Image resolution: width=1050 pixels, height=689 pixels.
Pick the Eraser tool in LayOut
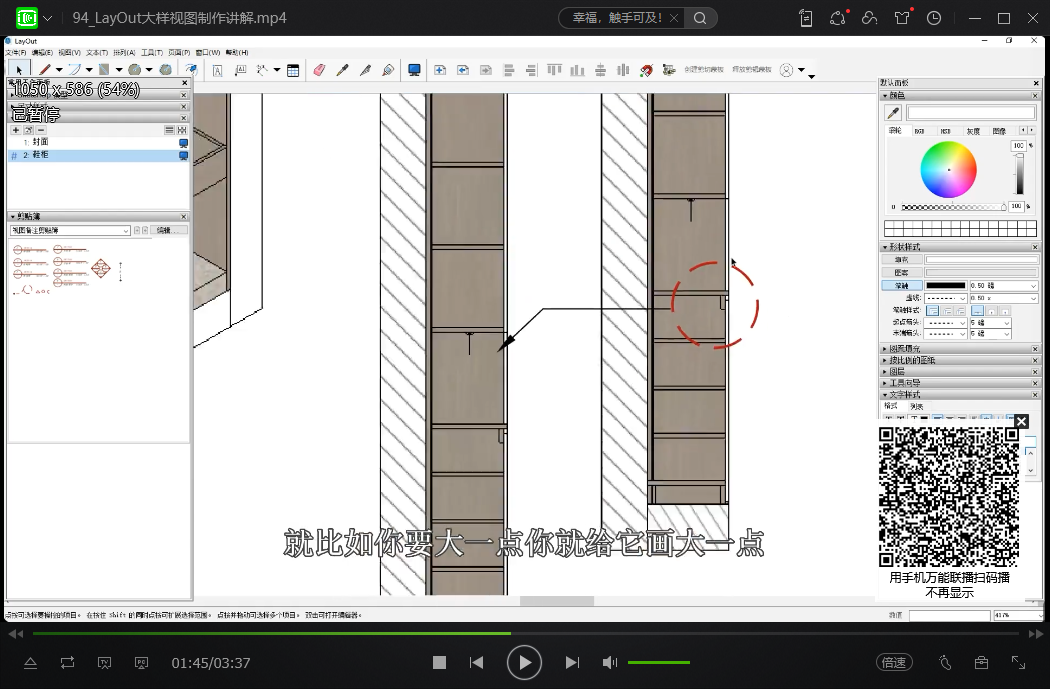(320, 70)
